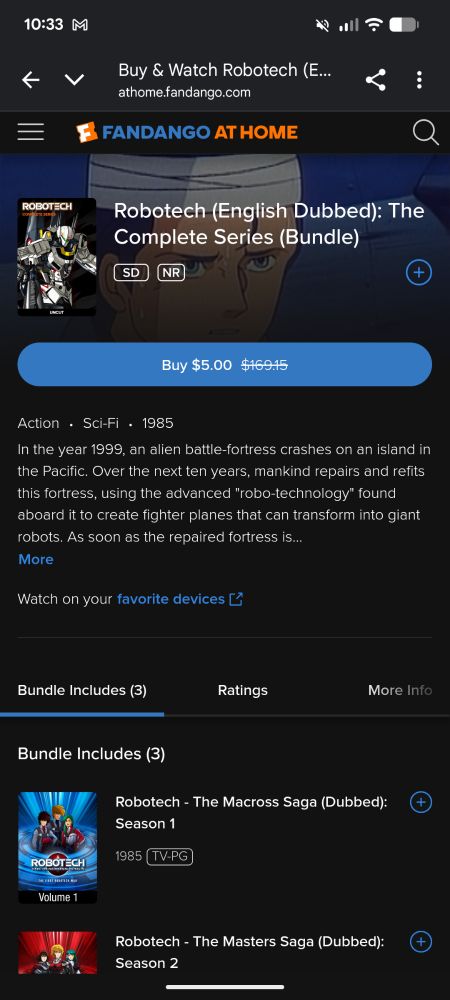Open the favorite devices link

171,599
